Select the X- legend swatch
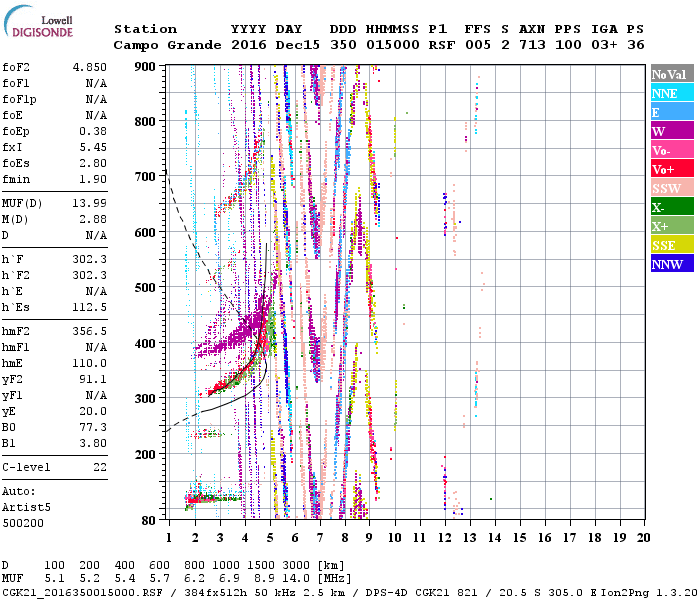This screenshot has height=600, width=700. click(672, 207)
